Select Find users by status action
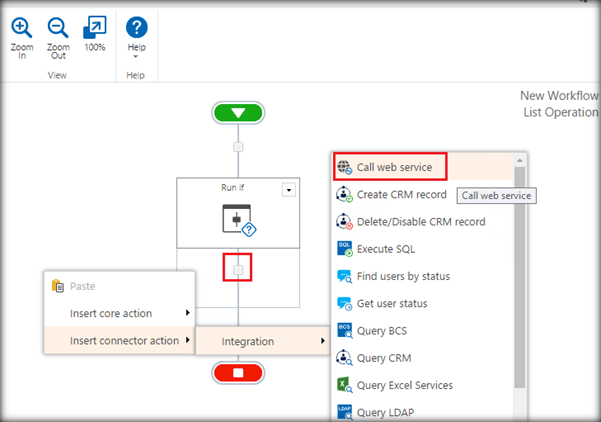Viewport: 601px width, 422px height. (423, 276)
